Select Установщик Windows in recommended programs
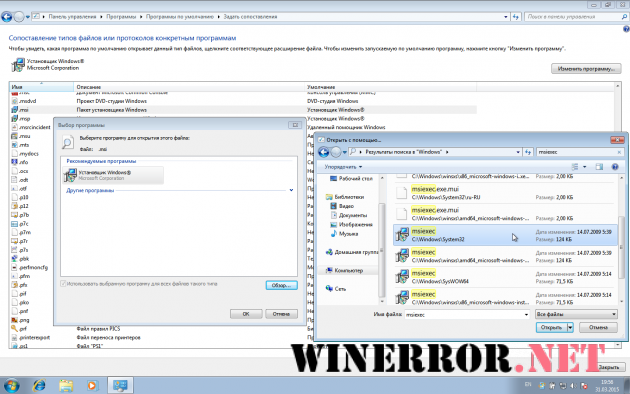The image size is (630, 394). pyautogui.click(x=113, y=175)
